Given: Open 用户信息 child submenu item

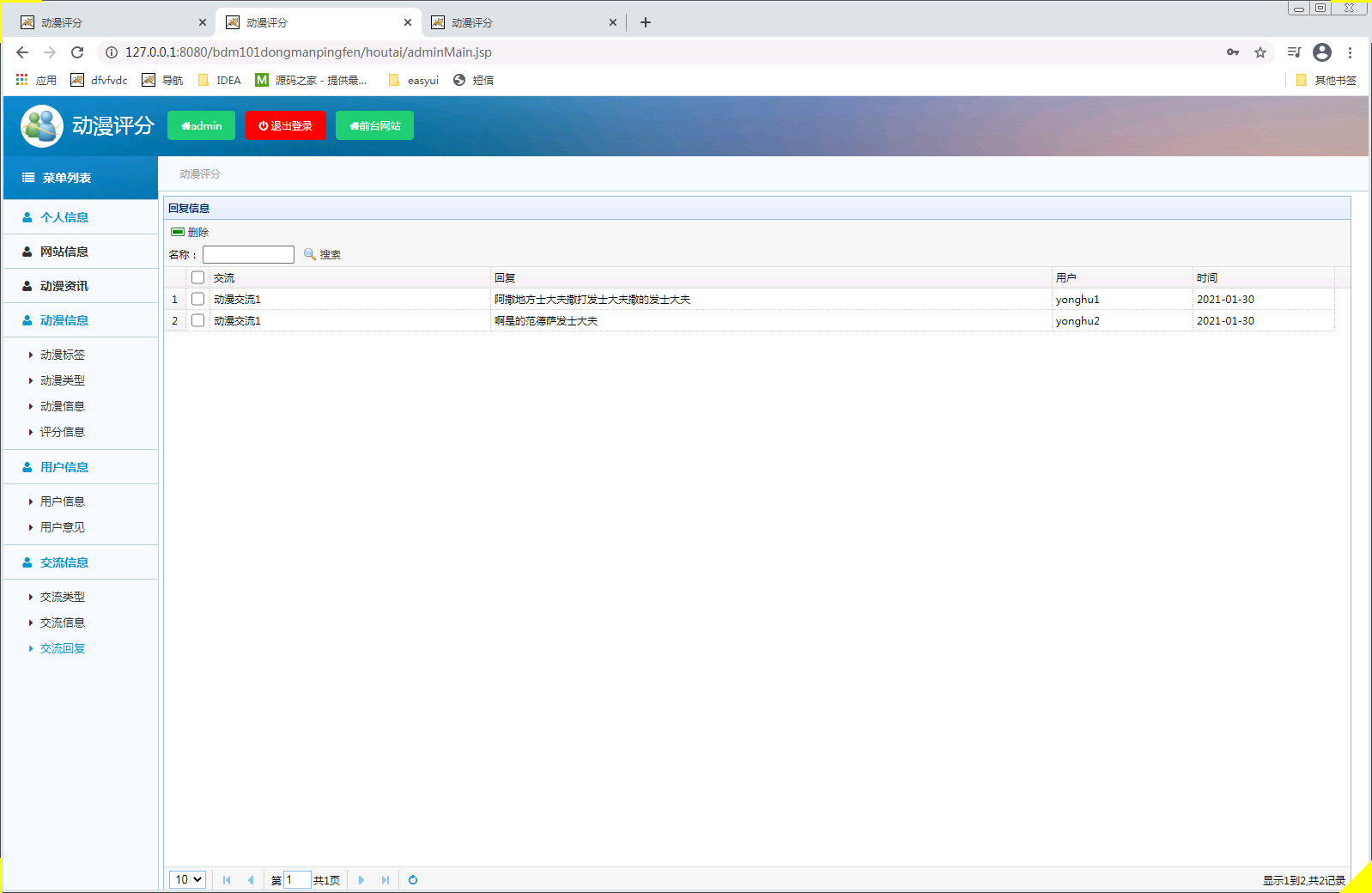Looking at the screenshot, I should coord(63,501).
